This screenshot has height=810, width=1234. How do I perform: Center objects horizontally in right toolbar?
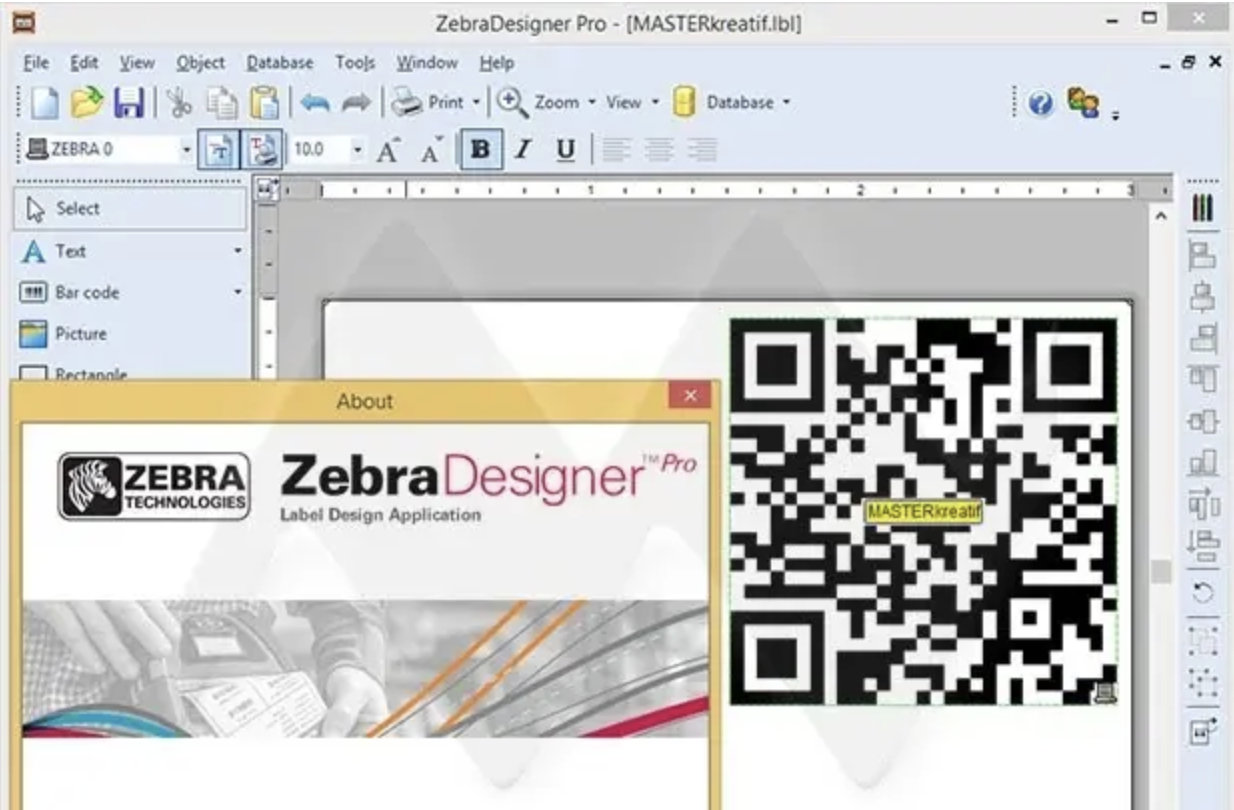coord(1203,297)
